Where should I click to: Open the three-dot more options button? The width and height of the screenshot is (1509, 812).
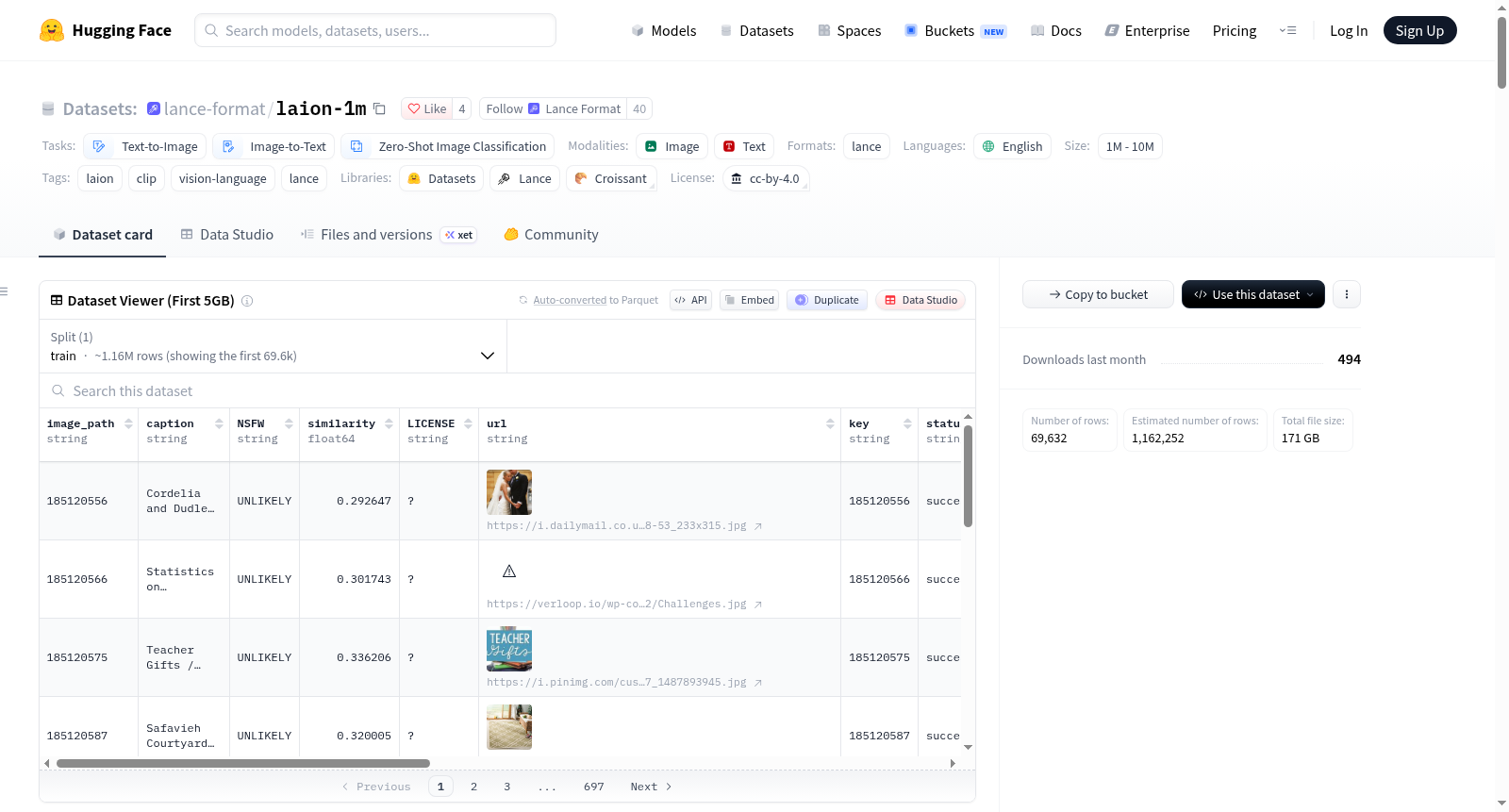[x=1346, y=294]
